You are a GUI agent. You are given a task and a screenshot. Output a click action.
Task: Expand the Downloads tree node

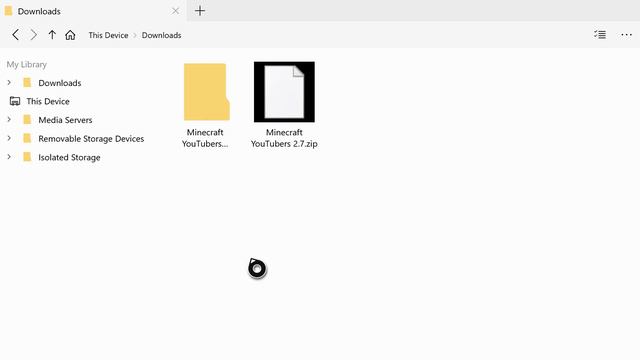coord(9,82)
